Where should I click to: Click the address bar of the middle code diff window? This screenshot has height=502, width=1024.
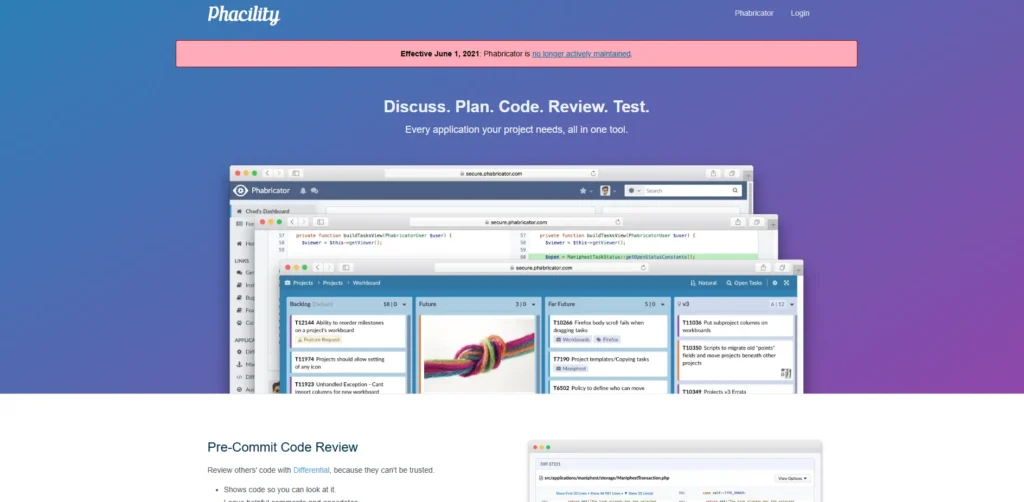coord(516,222)
